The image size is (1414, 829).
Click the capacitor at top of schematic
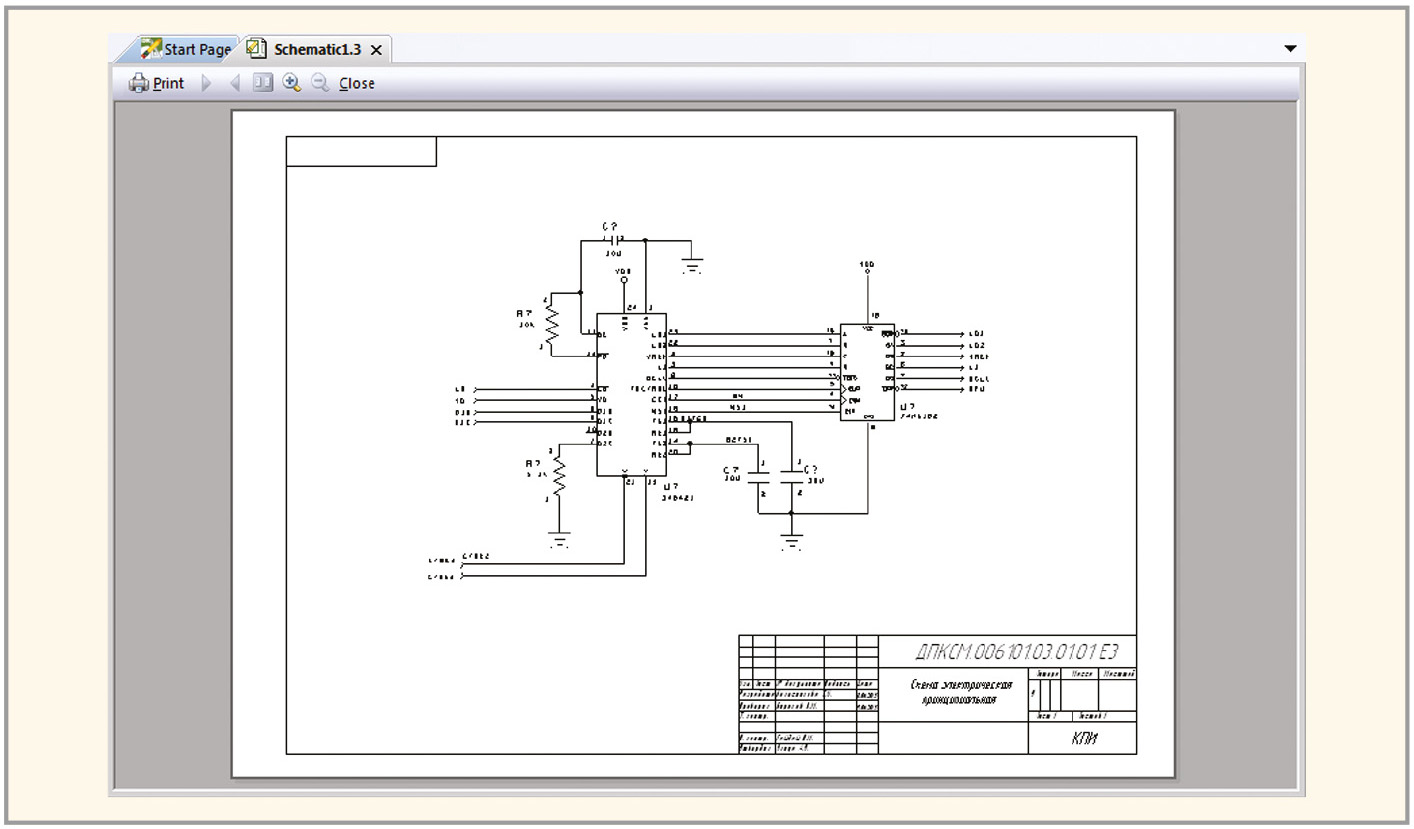click(x=611, y=240)
